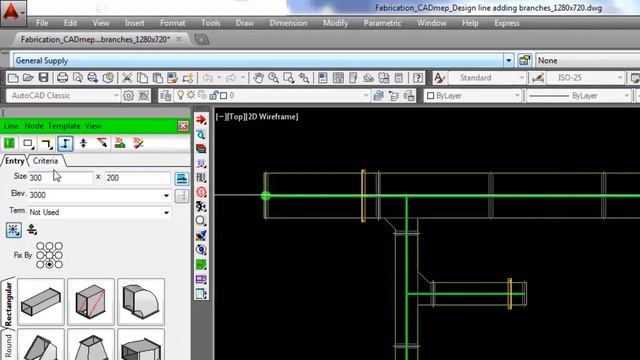The height and width of the screenshot is (360, 640).
Task: Click the Paste clipboard icon
Action: click(x=157, y=78)
